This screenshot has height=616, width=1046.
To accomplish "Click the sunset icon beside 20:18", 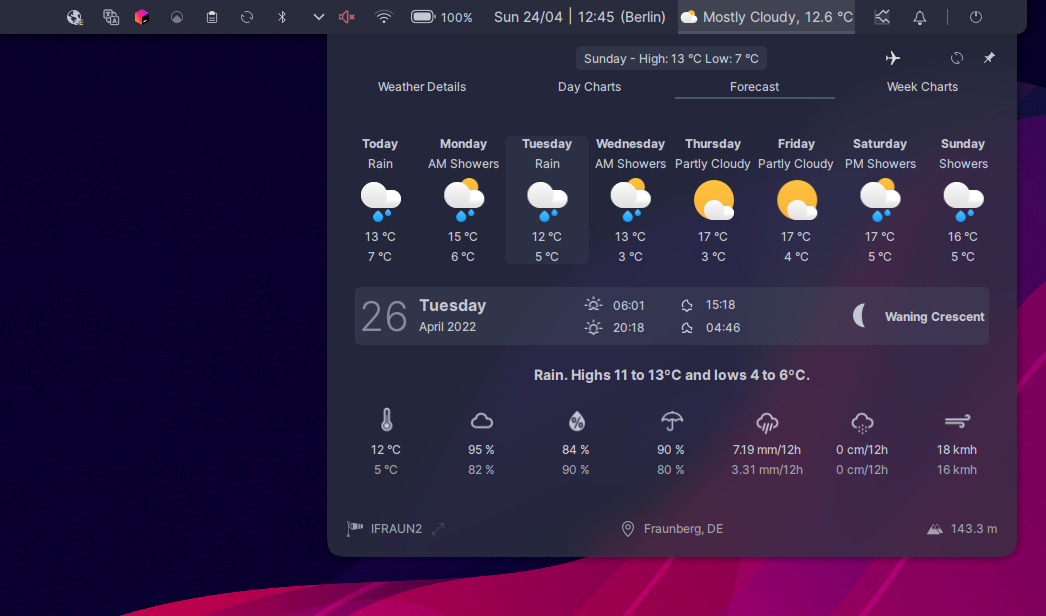I will tap(593, 328).
